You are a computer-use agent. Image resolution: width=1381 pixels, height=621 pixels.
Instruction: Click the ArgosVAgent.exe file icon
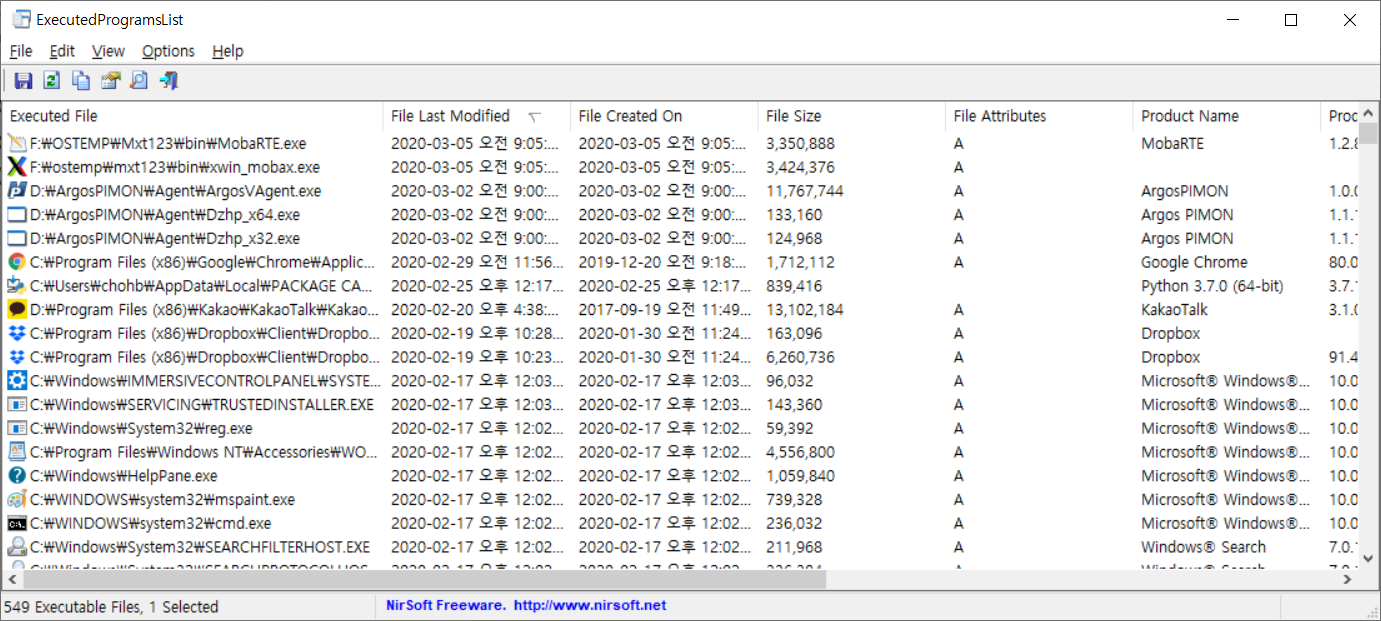tap(17, 191)
